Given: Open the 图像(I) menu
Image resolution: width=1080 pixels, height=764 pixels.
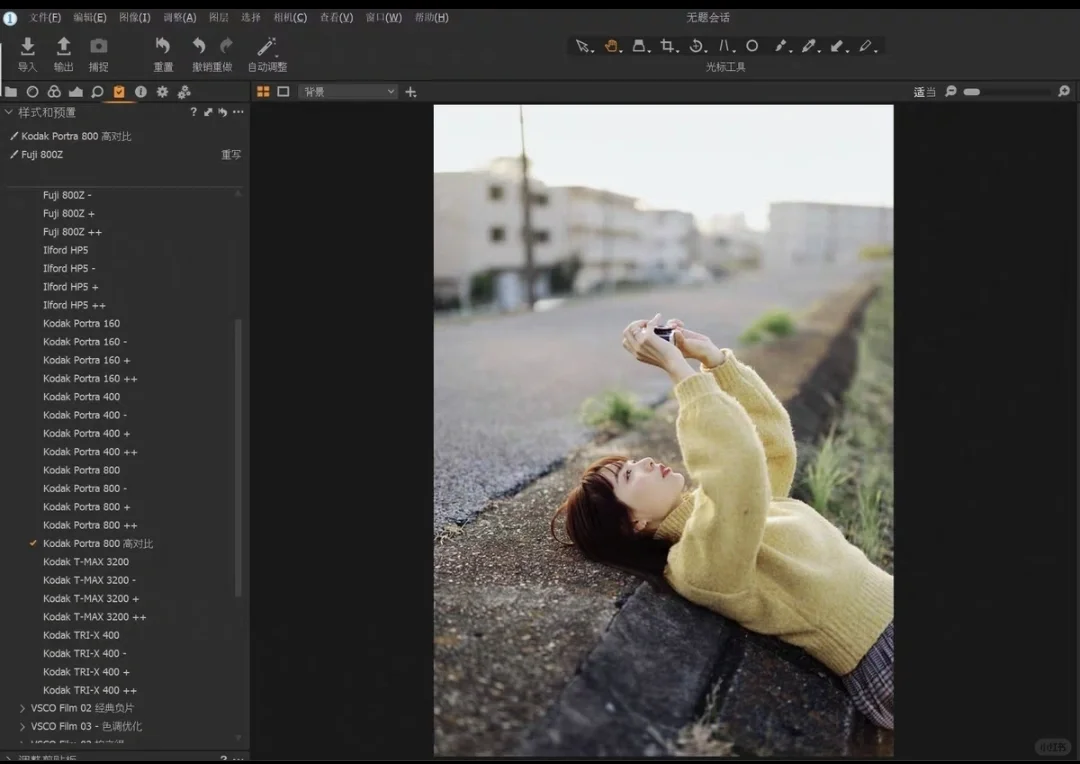Looking at the screenshot, I should 136,17.
